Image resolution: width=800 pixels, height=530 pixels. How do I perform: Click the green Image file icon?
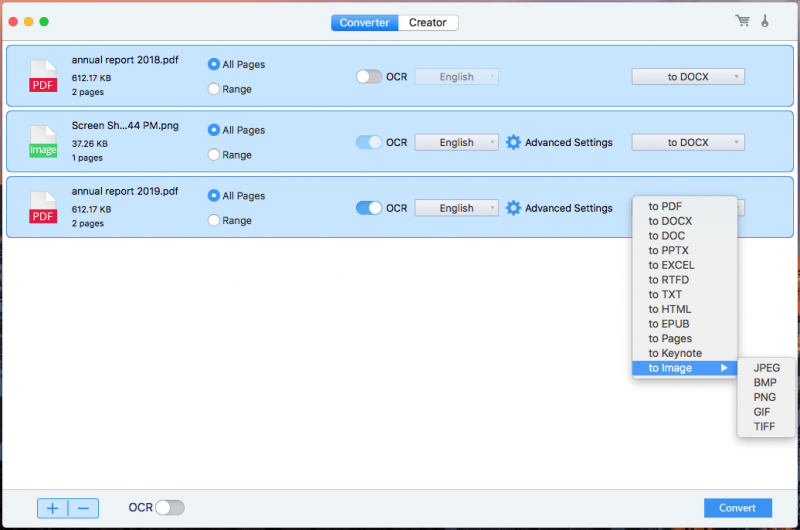pyautogui.click(x=43, y=142)
